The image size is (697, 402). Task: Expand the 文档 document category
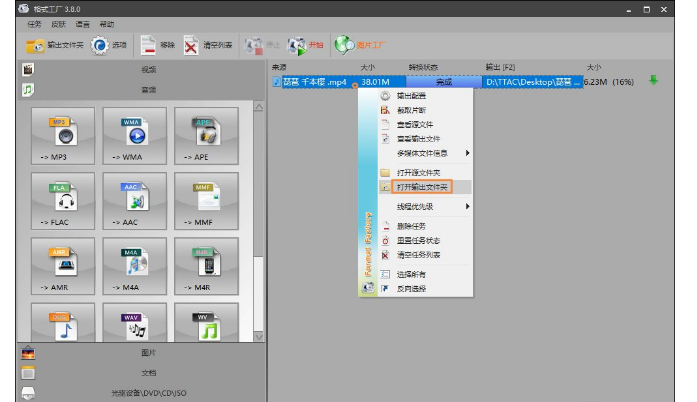[141, 373]
